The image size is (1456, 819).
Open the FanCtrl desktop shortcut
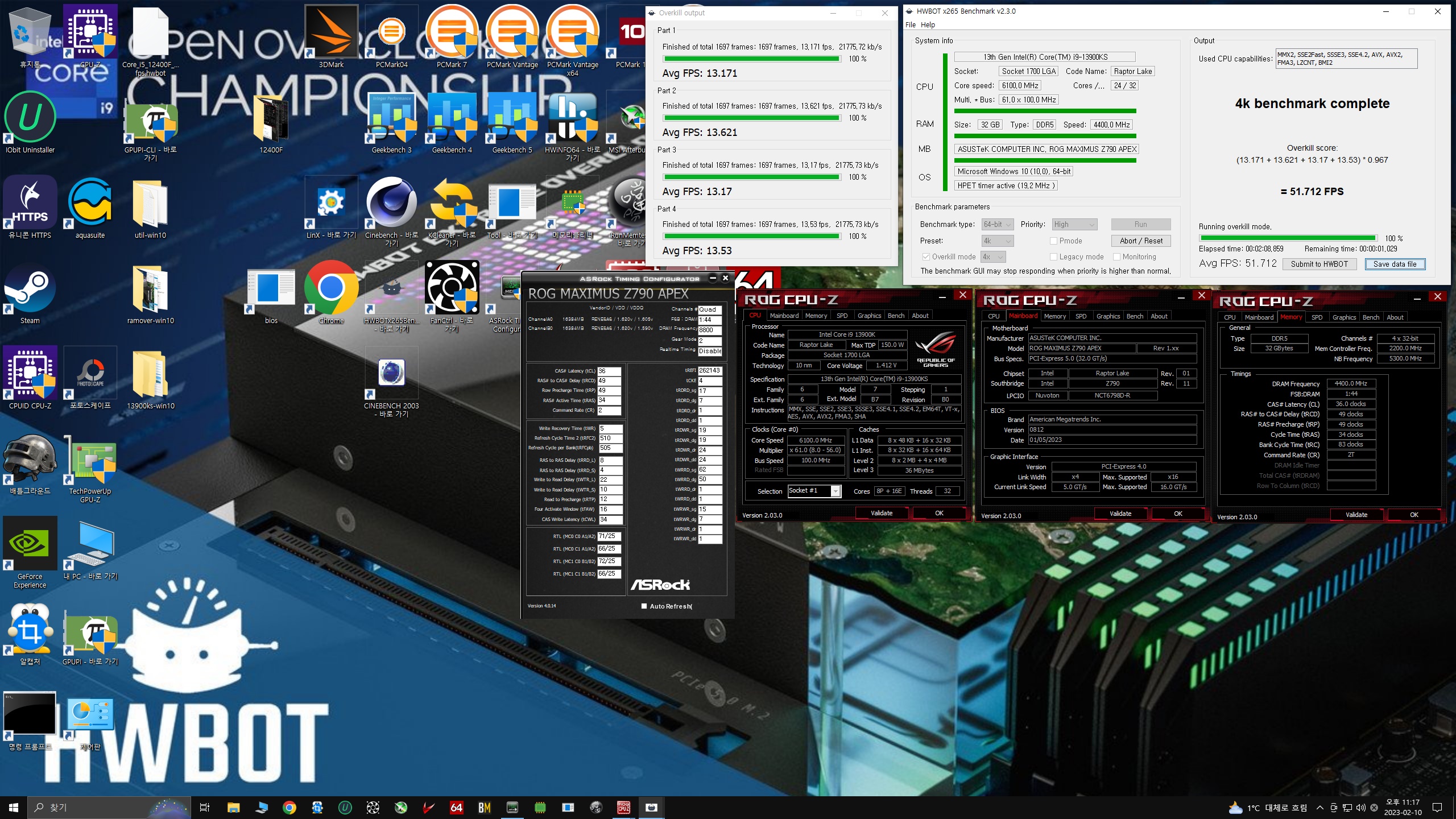pyautogui.click(x=452, y=297)
